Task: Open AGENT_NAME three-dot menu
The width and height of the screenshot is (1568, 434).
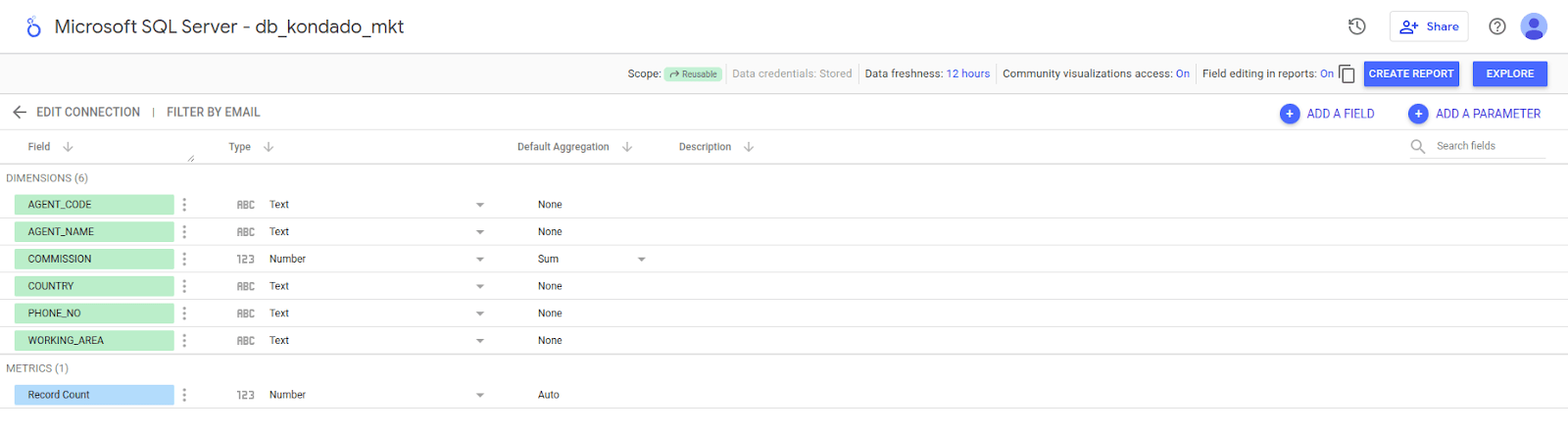Action: (184, 232)
